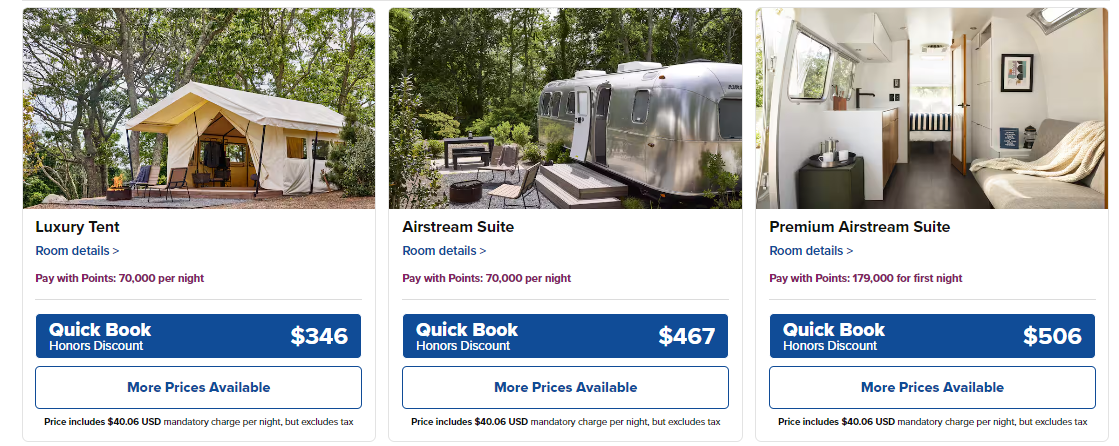Quick Book Premium Airstream Suite for $506

click(x=932, y=336)
